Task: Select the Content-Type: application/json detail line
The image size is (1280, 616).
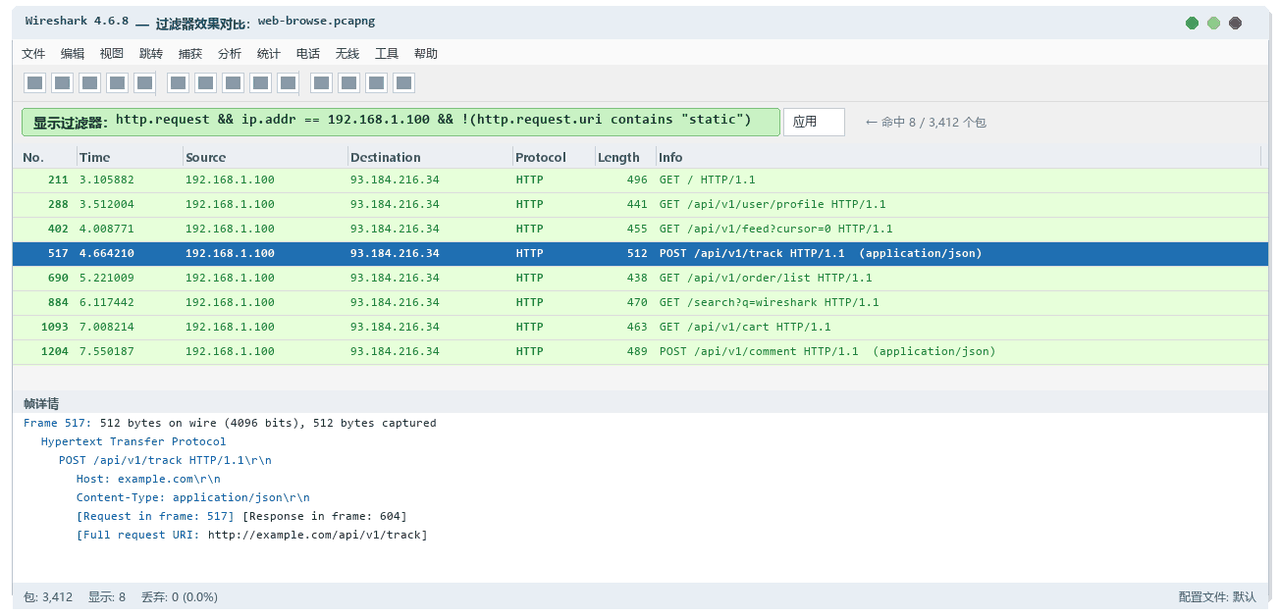Action: coord(193,497)
